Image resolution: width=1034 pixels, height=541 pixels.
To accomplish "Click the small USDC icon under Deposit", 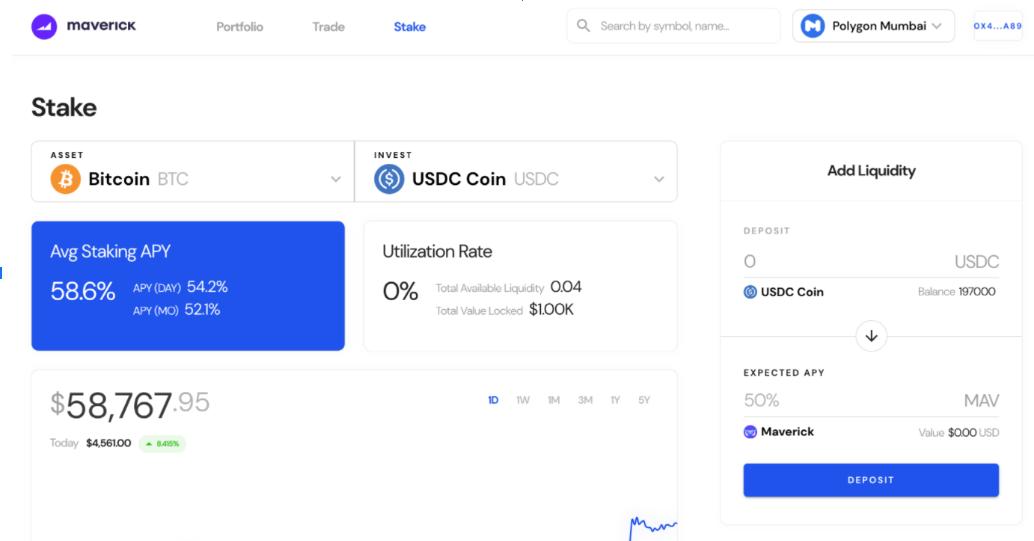I will click(x=750, y=292).
